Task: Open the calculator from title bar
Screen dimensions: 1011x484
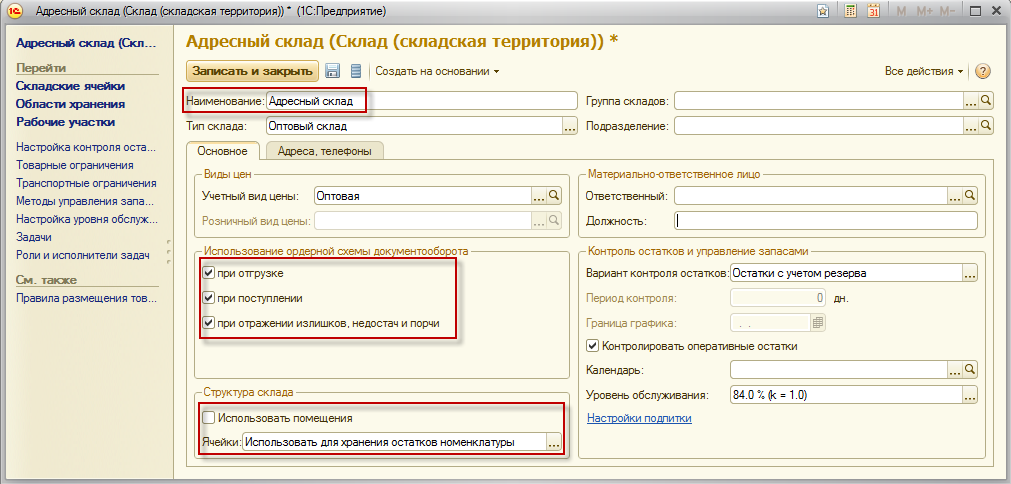Action: coord(850,11)
